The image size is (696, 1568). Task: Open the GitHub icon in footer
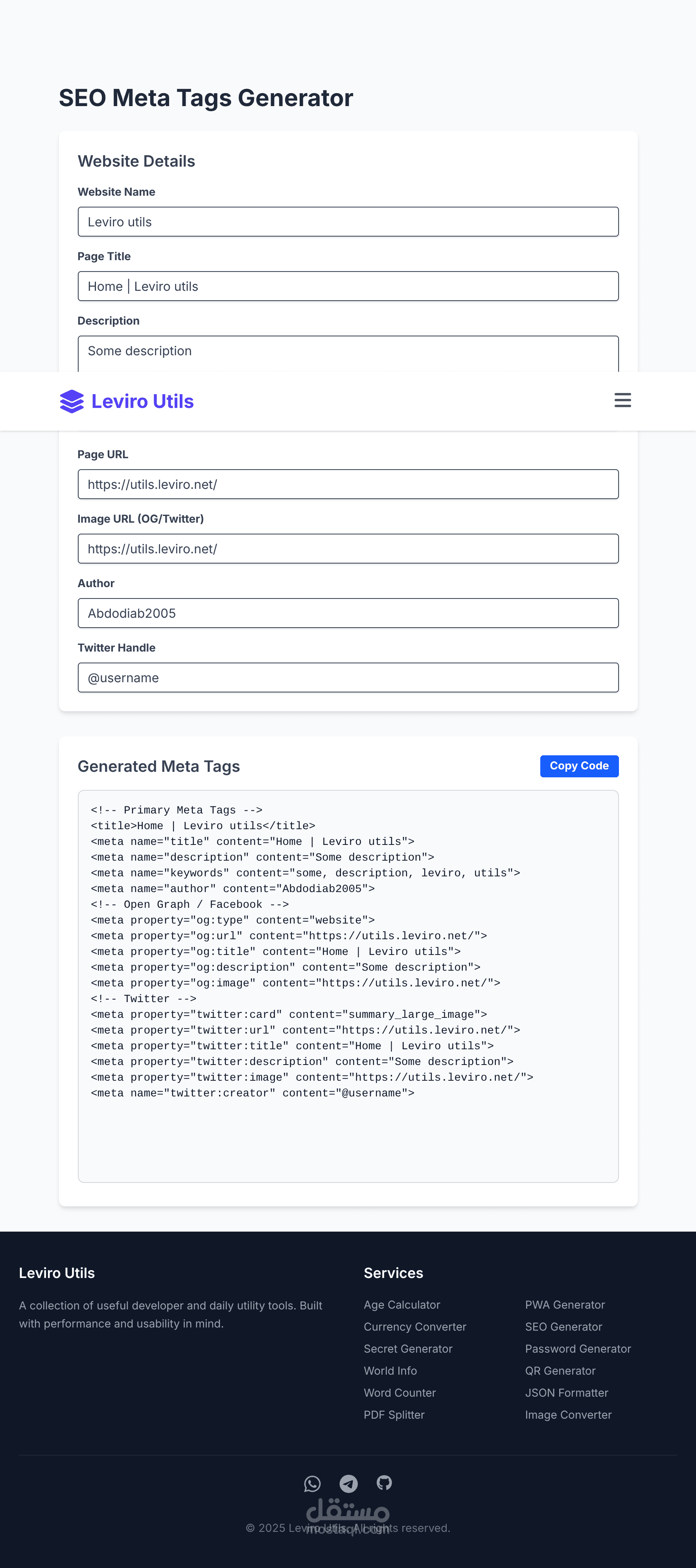(384, 1483)
